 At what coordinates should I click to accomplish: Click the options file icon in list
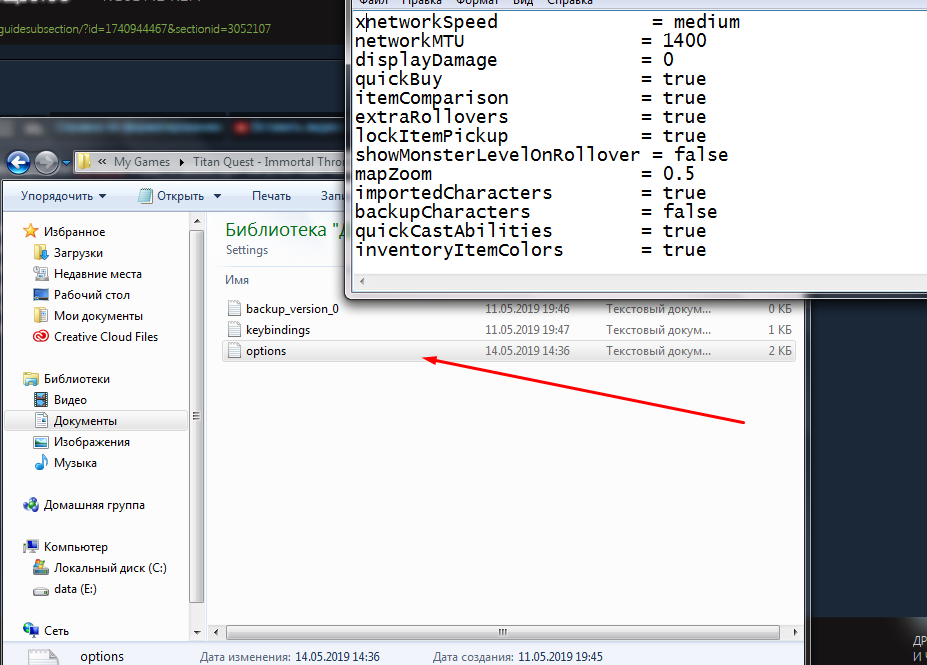tap(235, 351)
